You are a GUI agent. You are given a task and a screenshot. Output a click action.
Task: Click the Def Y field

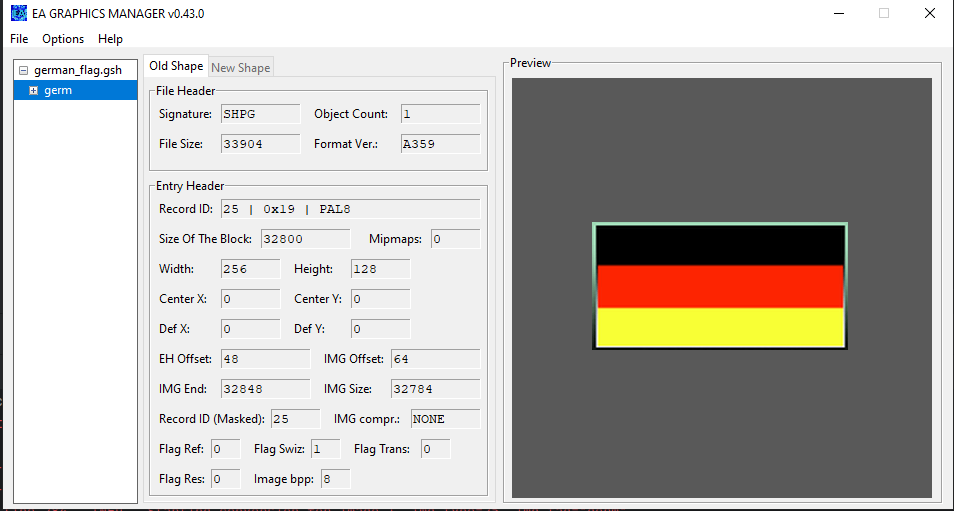click(381, 329)
